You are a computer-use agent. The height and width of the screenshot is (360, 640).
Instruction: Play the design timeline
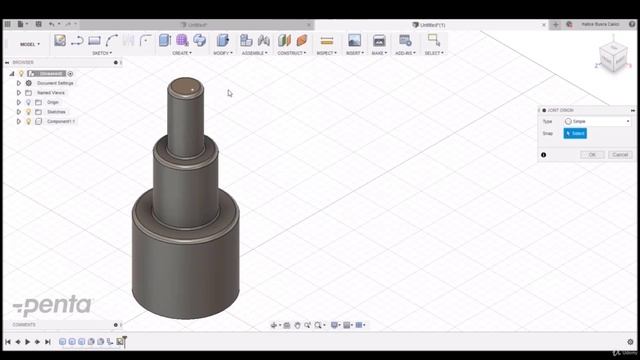pyautogui.click(x=28, y=342)
